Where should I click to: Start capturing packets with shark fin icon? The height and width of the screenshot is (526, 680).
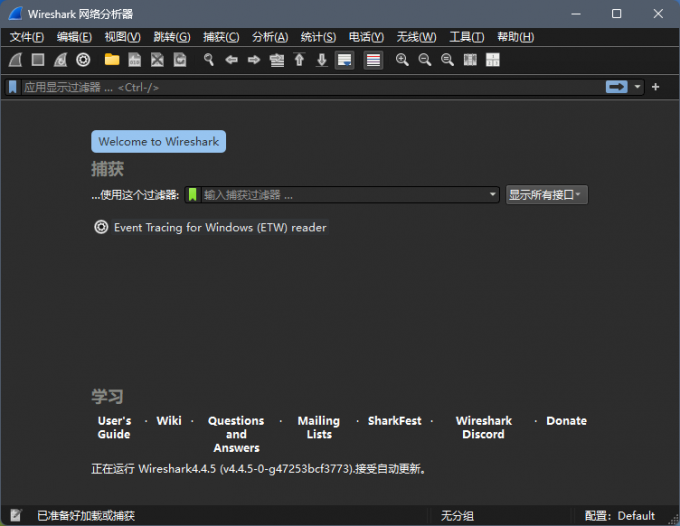16,60
